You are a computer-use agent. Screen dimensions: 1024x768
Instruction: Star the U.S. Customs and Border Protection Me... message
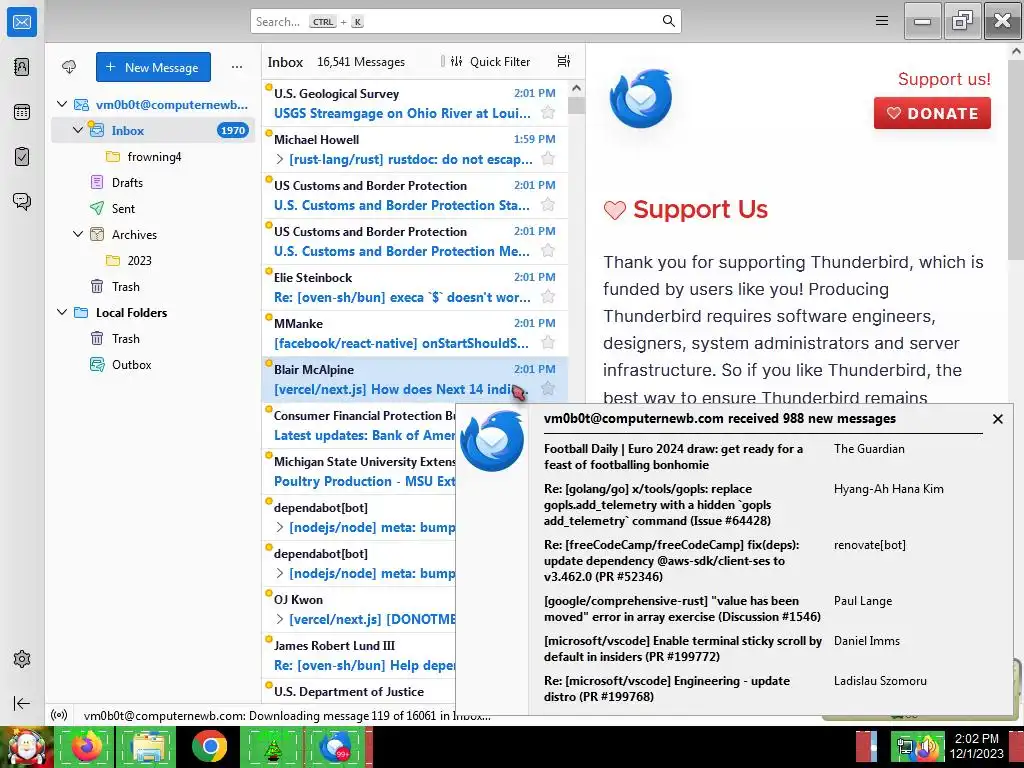tap(548, 250)
